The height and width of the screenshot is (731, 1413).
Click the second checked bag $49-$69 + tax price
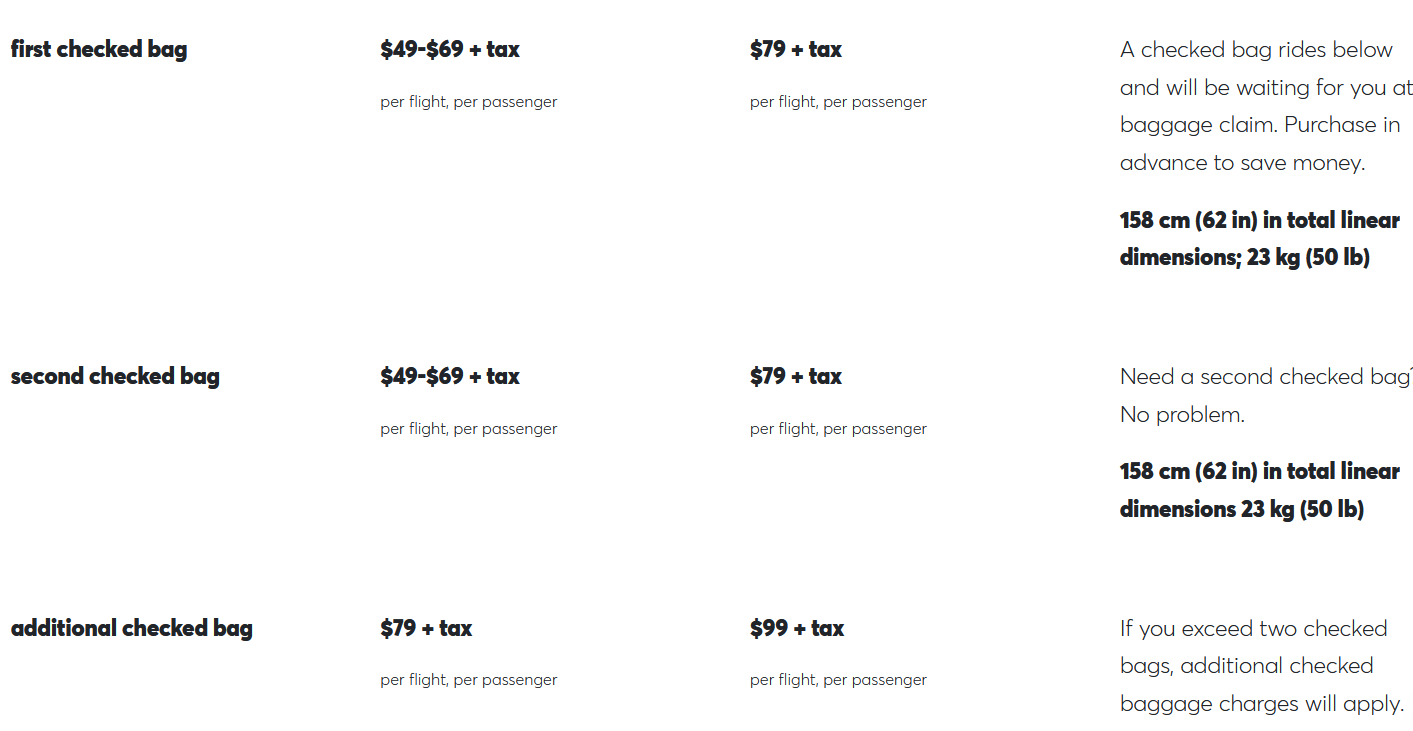pyautogui.click(x=450, y=376)
